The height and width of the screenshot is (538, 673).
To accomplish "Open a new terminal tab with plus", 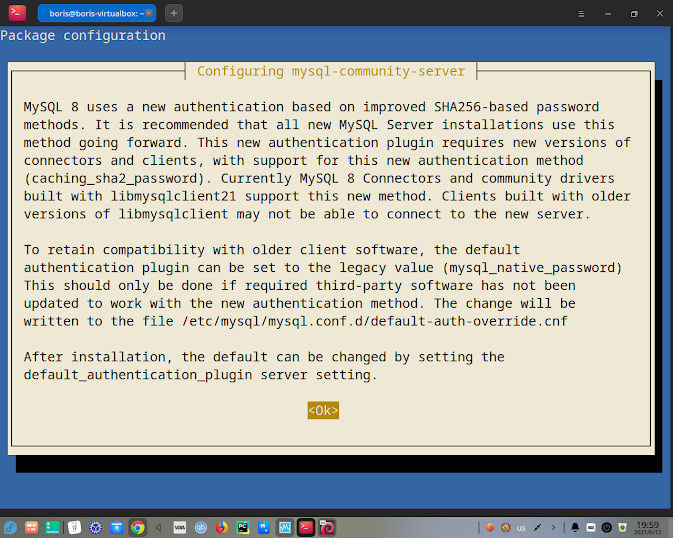I will (x=174, y=13).
